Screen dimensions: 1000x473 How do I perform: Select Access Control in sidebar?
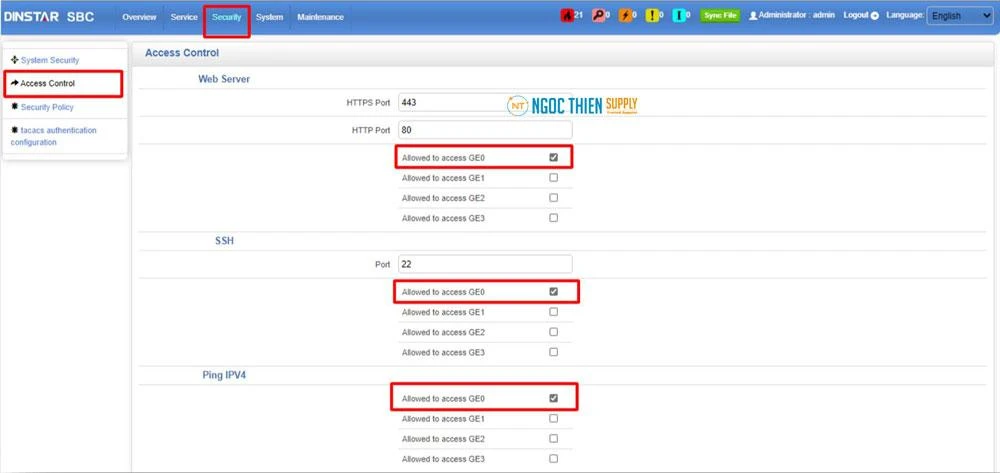click(48, 84)
